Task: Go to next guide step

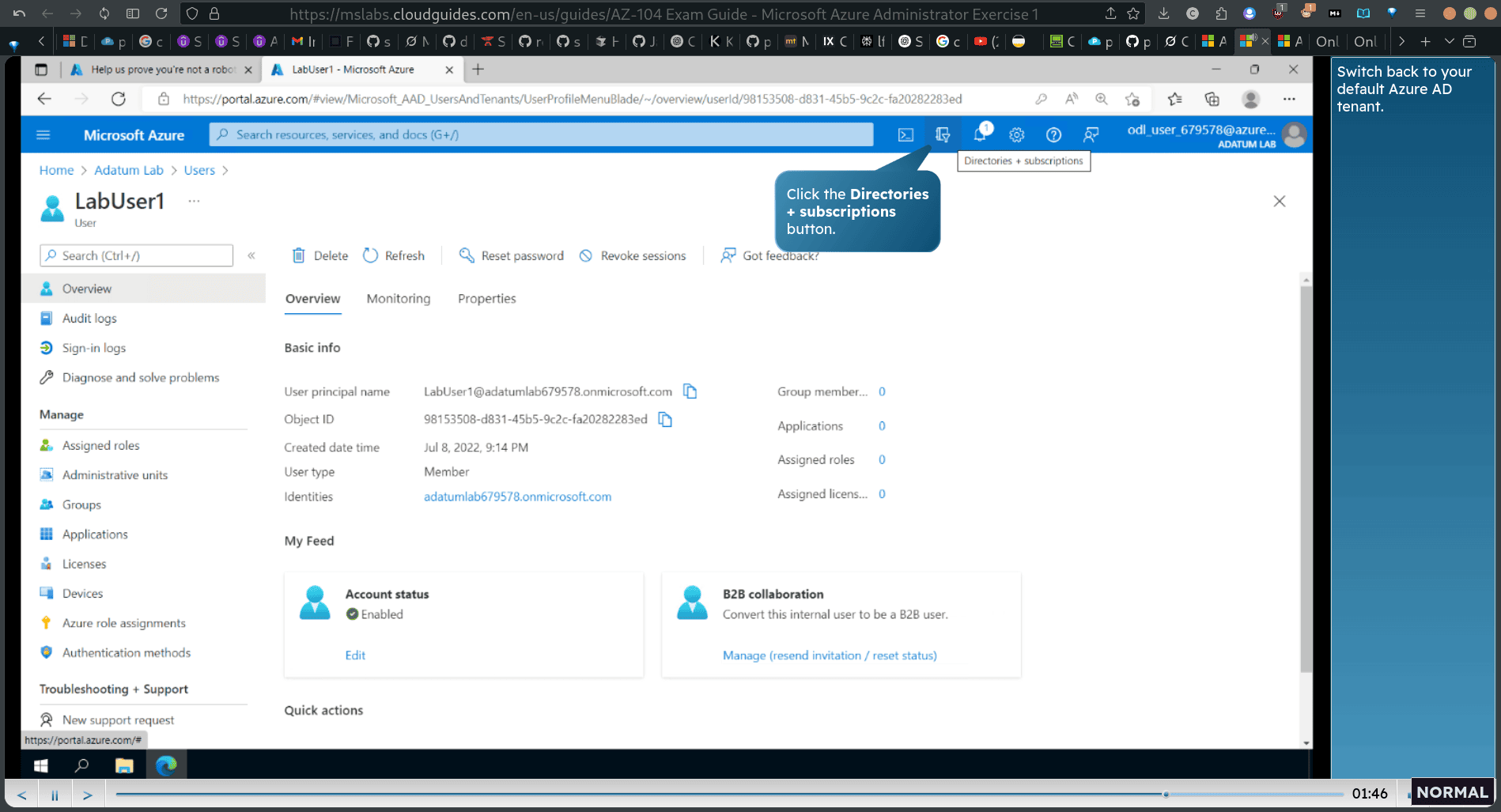Action: [x=88, y=795]
